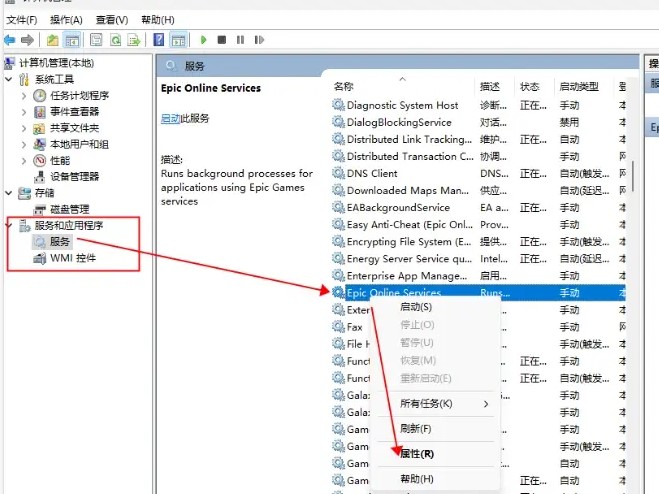Choose 属性(R) from the context menu

coord(416,453)
